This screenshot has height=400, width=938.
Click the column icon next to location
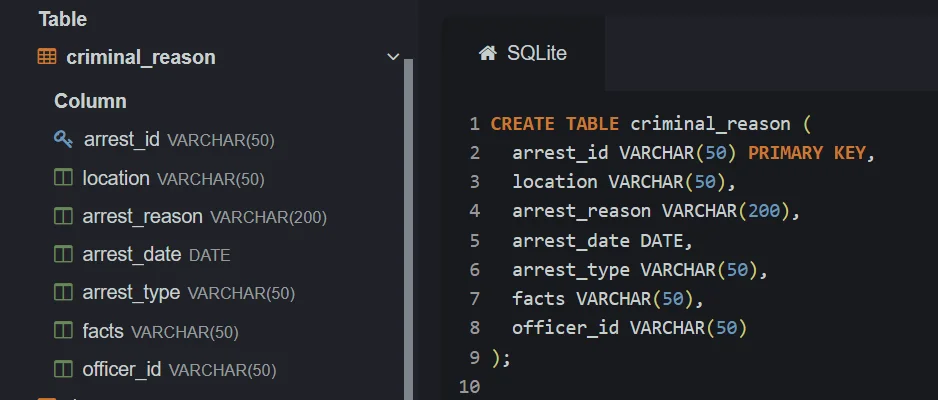[63, 178]
